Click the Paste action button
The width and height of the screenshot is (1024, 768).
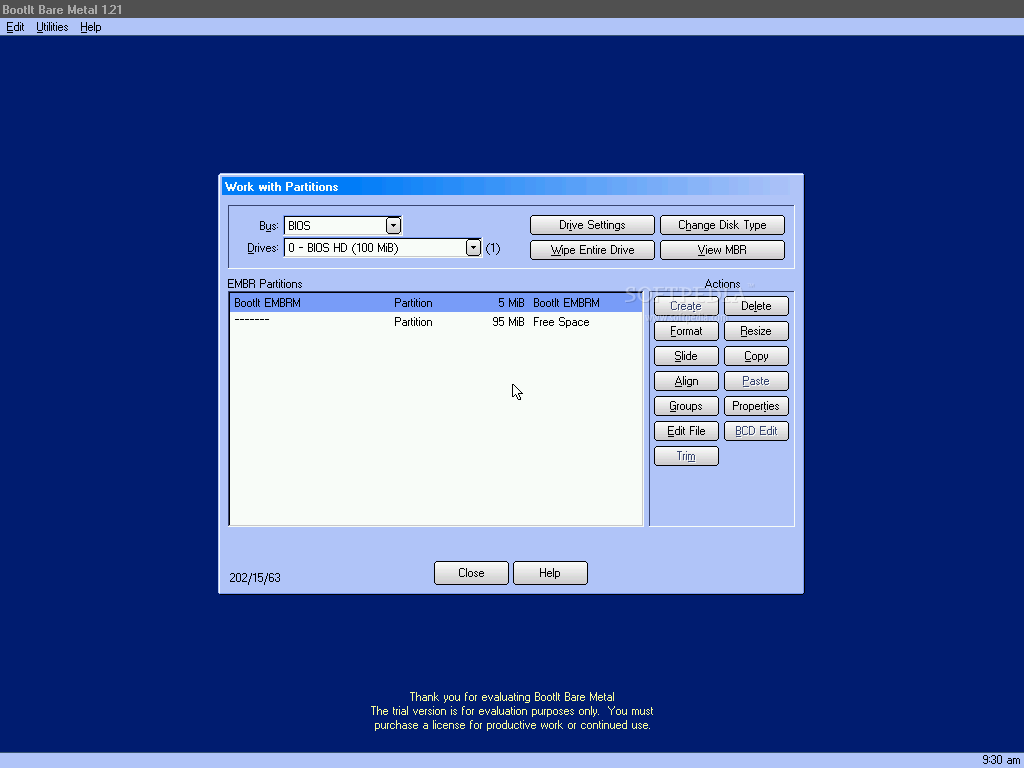756,381
